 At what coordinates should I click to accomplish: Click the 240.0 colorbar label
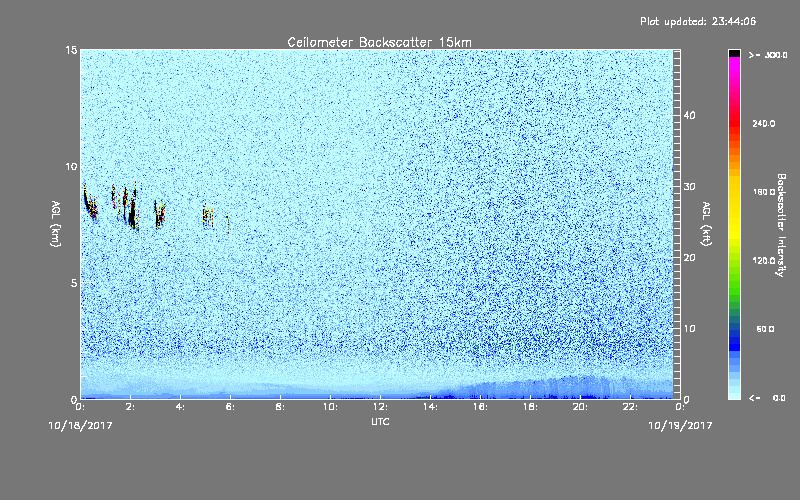(x=764, y=123)
